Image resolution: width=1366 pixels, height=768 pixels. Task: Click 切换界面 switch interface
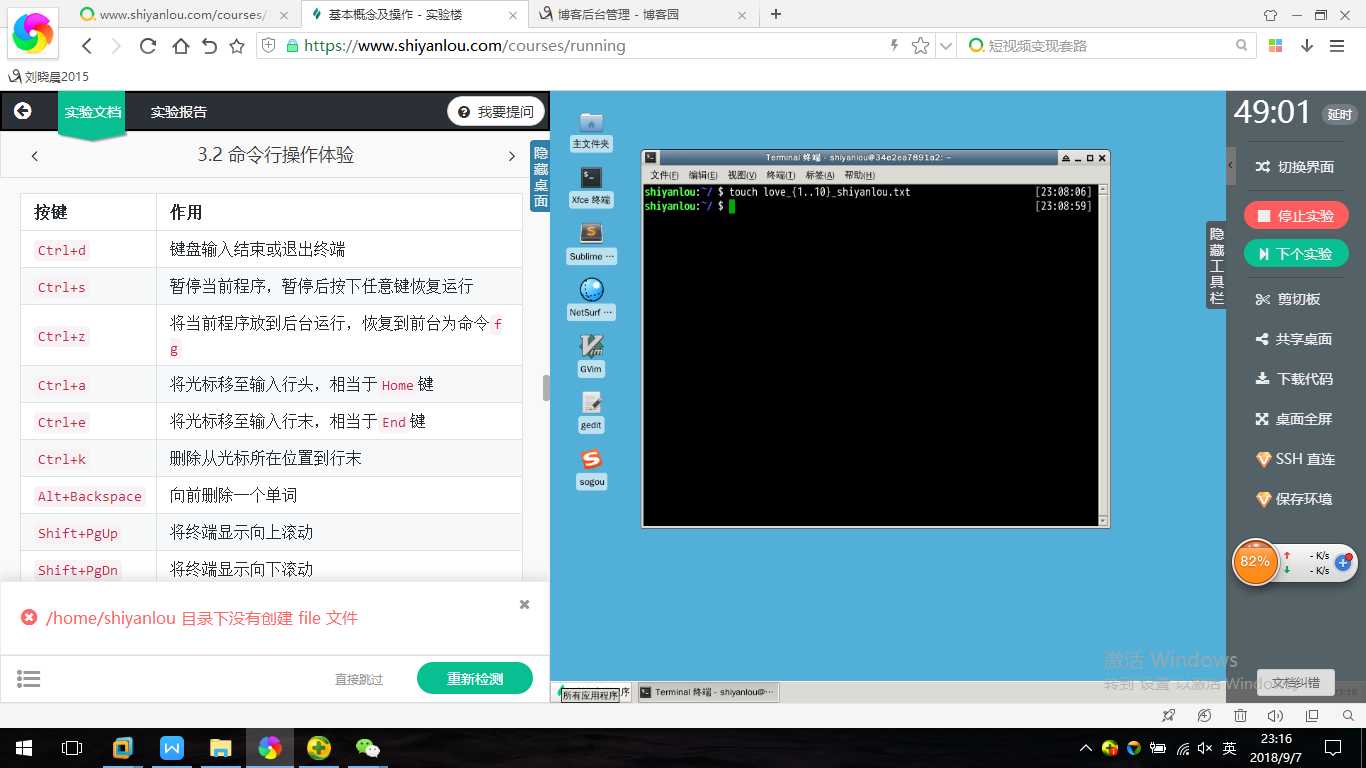(1294, 167)
